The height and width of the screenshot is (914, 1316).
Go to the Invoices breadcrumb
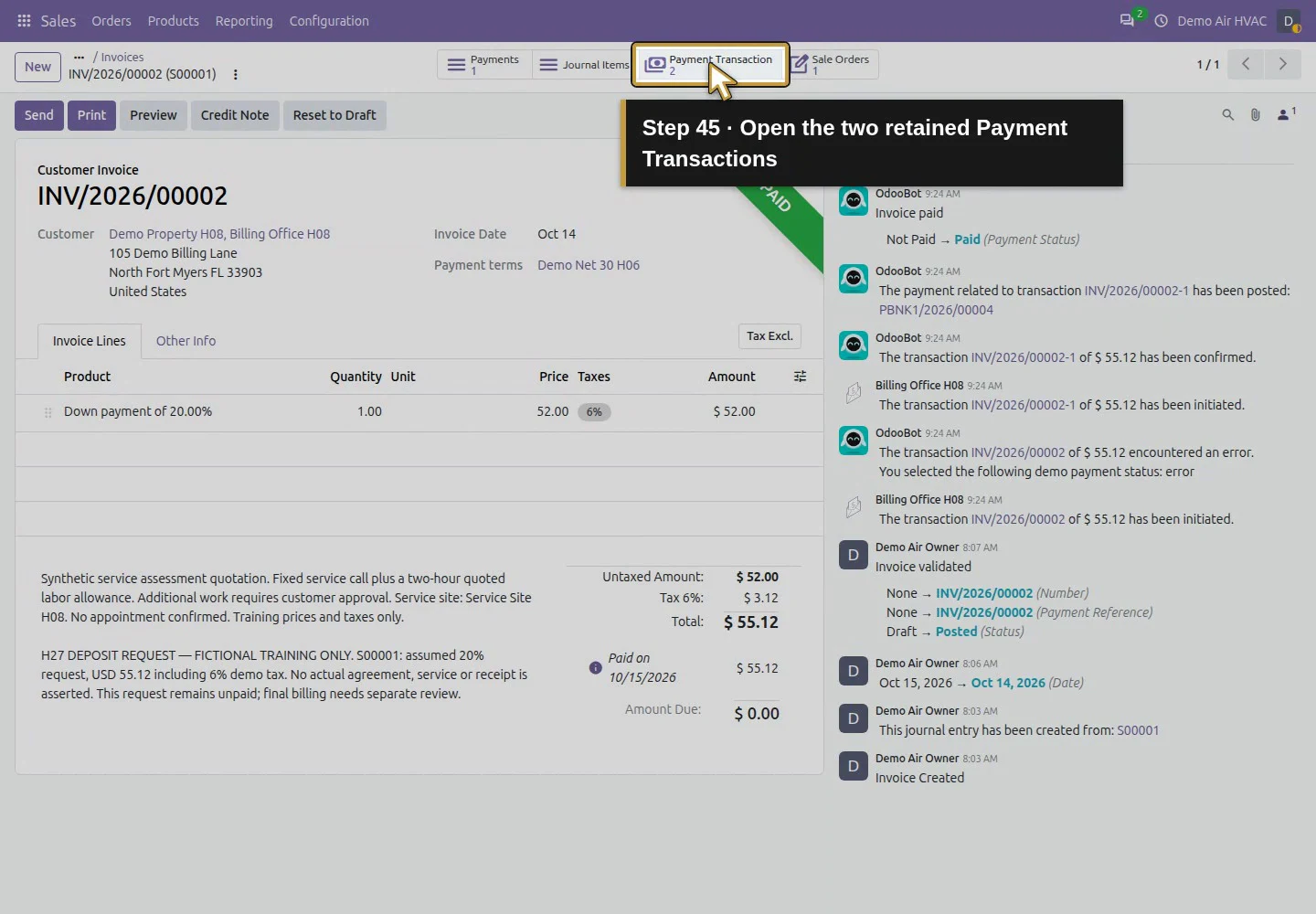pos(122,57)
